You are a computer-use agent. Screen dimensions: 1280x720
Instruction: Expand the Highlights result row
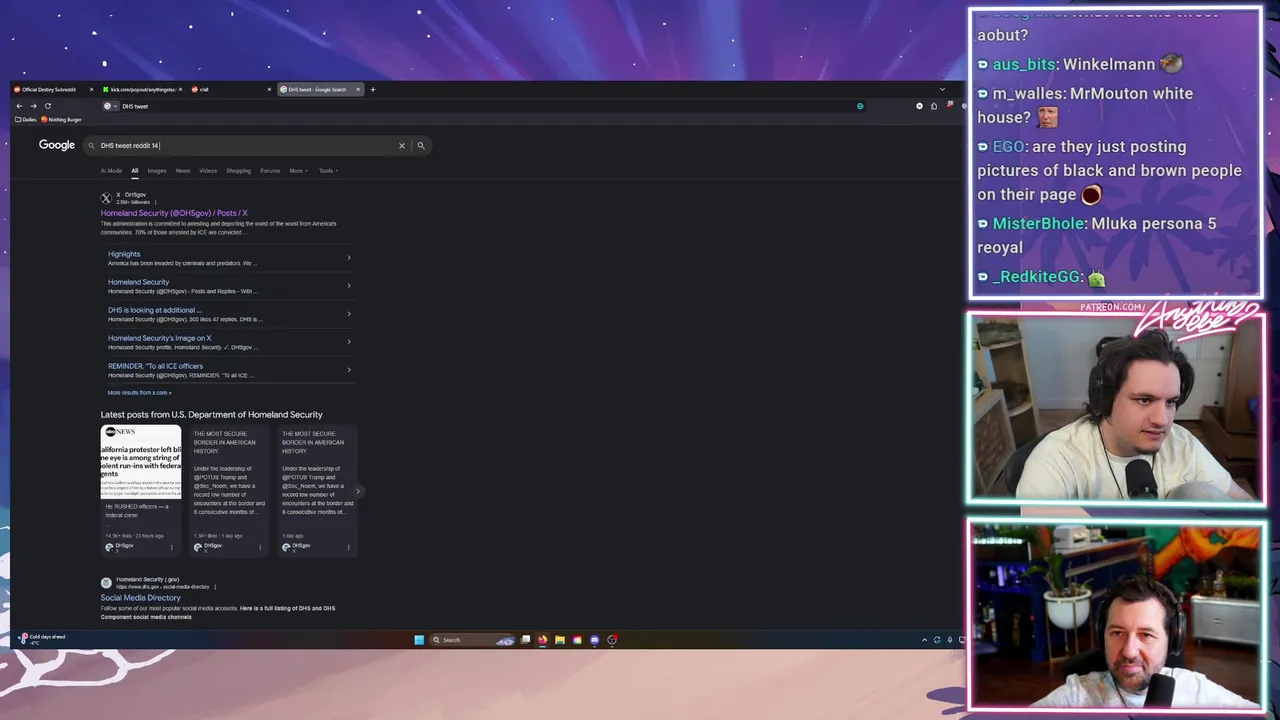click(229, 258)
